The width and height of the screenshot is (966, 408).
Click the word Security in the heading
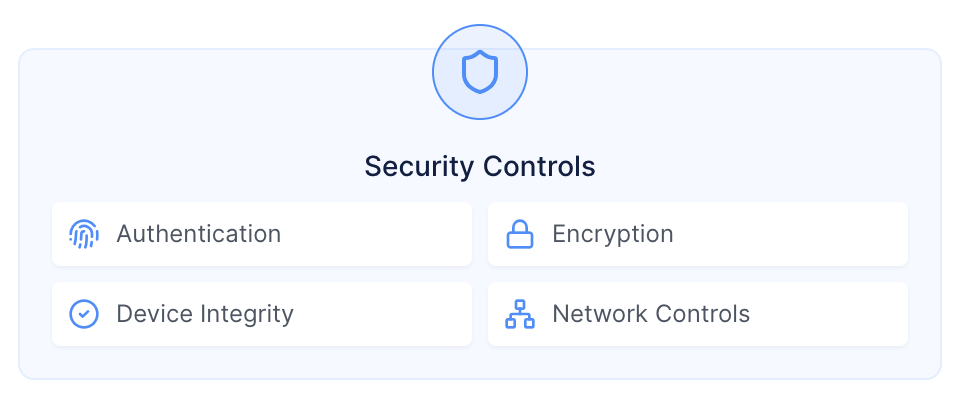[x=420, y=166]
